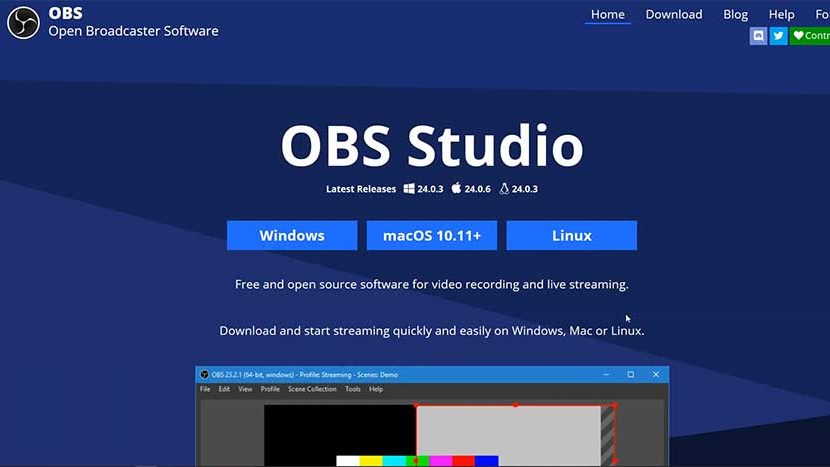
Task: Click the Latest Releases label
Action: (x=361, y=189)
